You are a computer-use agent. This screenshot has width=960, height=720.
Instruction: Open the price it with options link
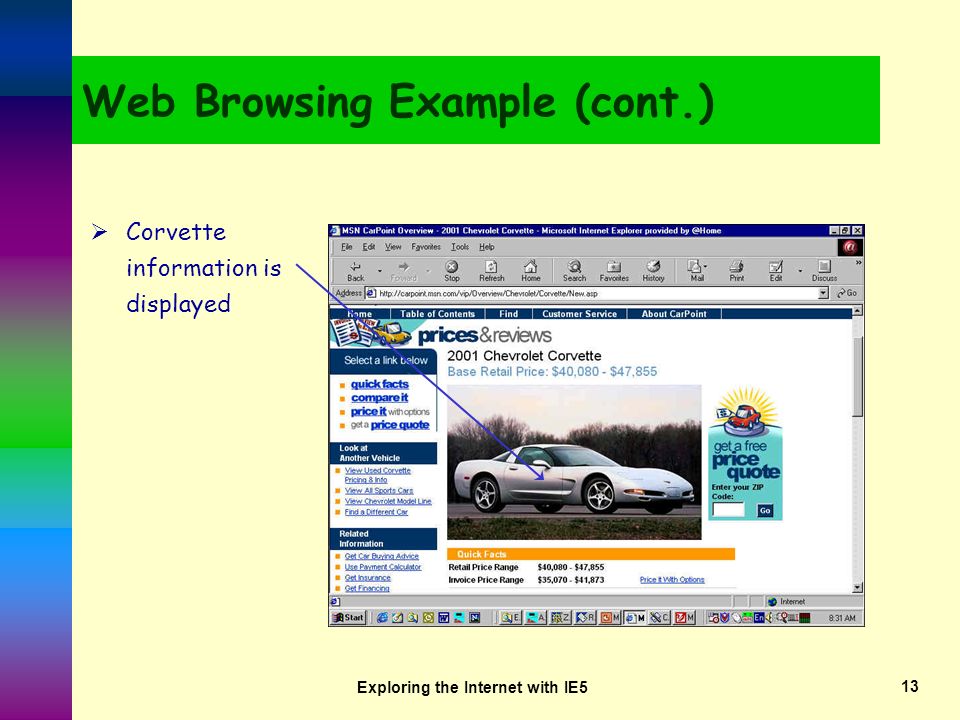pos(390,411)
